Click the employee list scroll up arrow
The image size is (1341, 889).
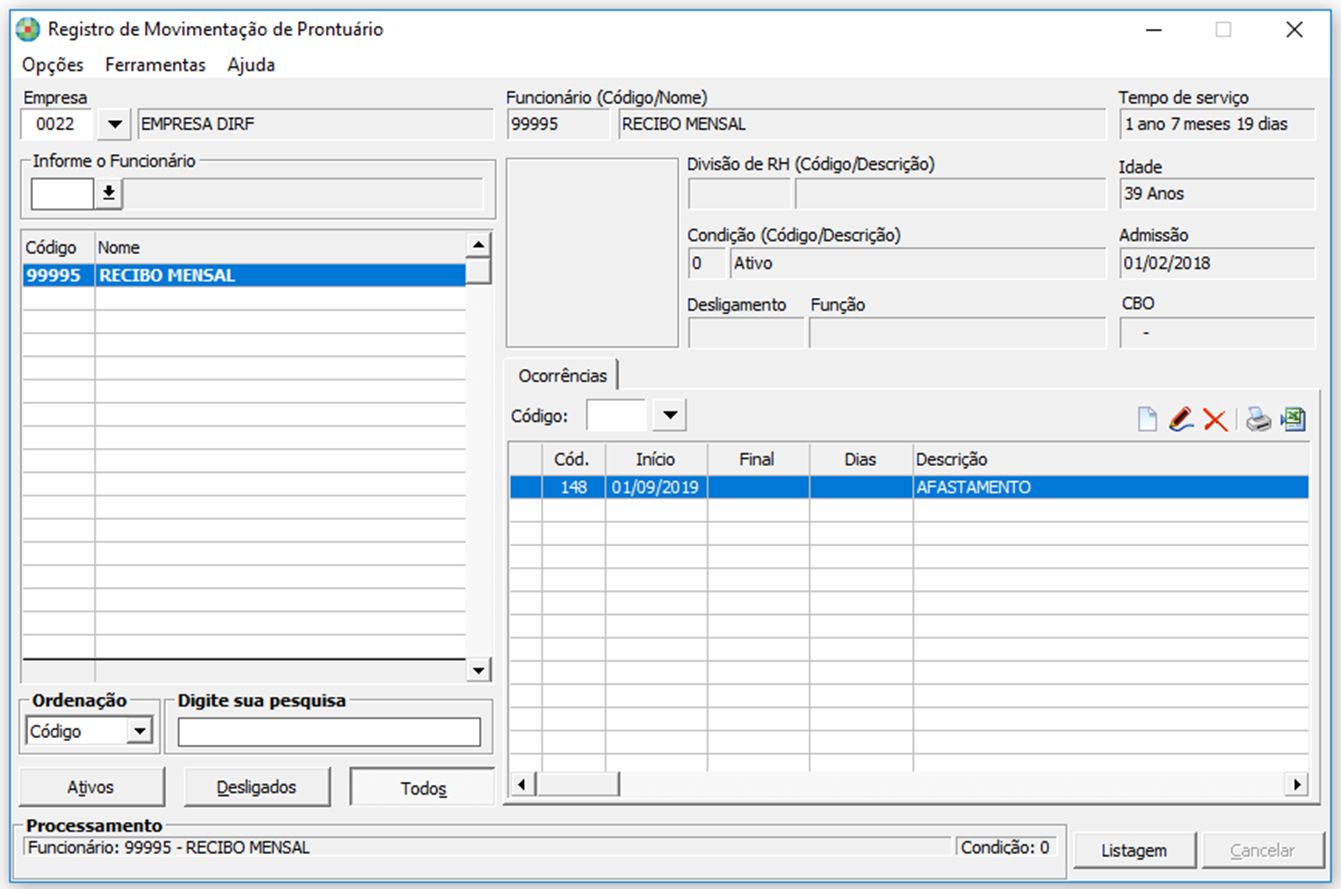click(479, 246)
